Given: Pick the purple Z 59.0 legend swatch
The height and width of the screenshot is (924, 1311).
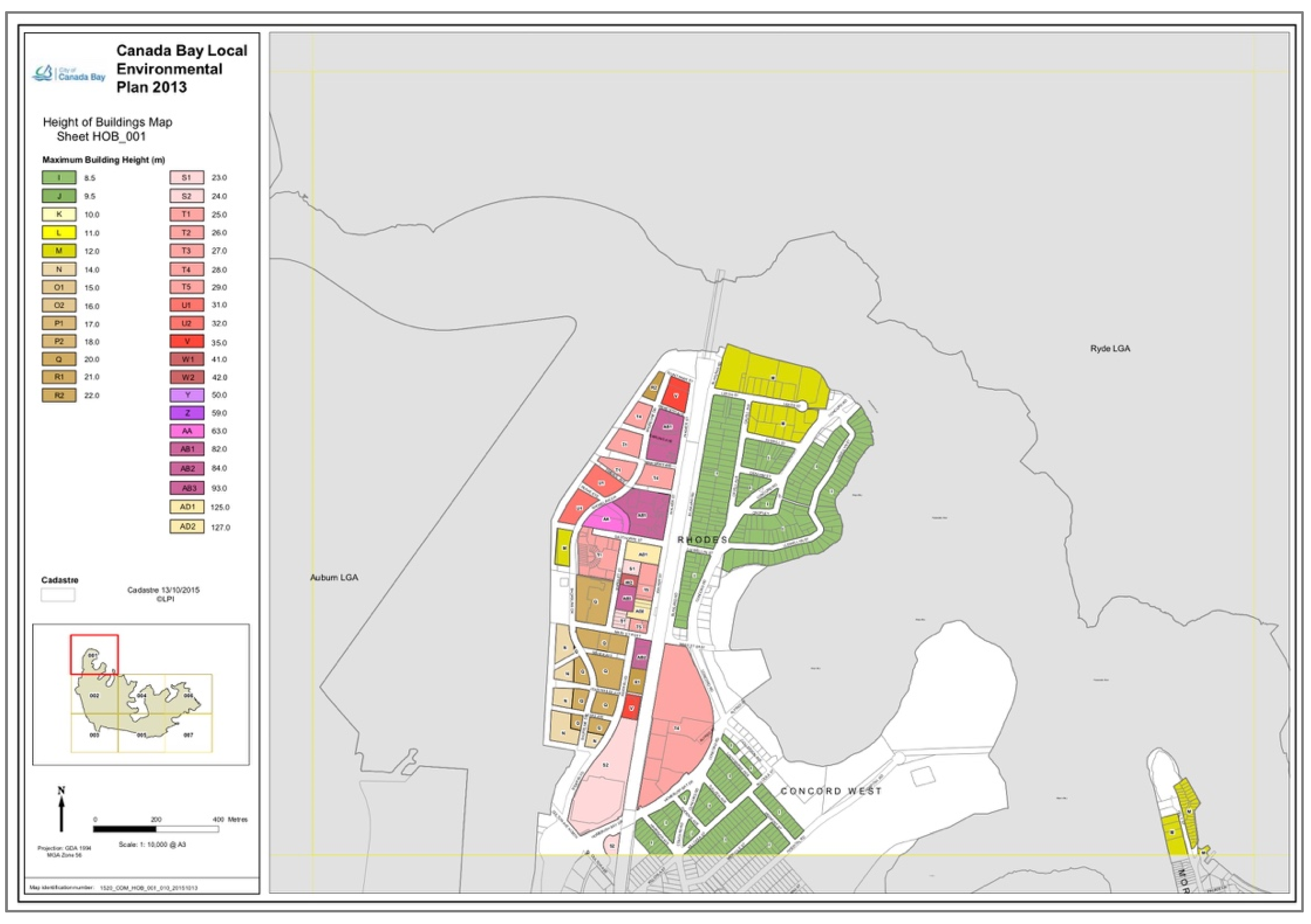Looking at the screenshot, I should 187,413.
